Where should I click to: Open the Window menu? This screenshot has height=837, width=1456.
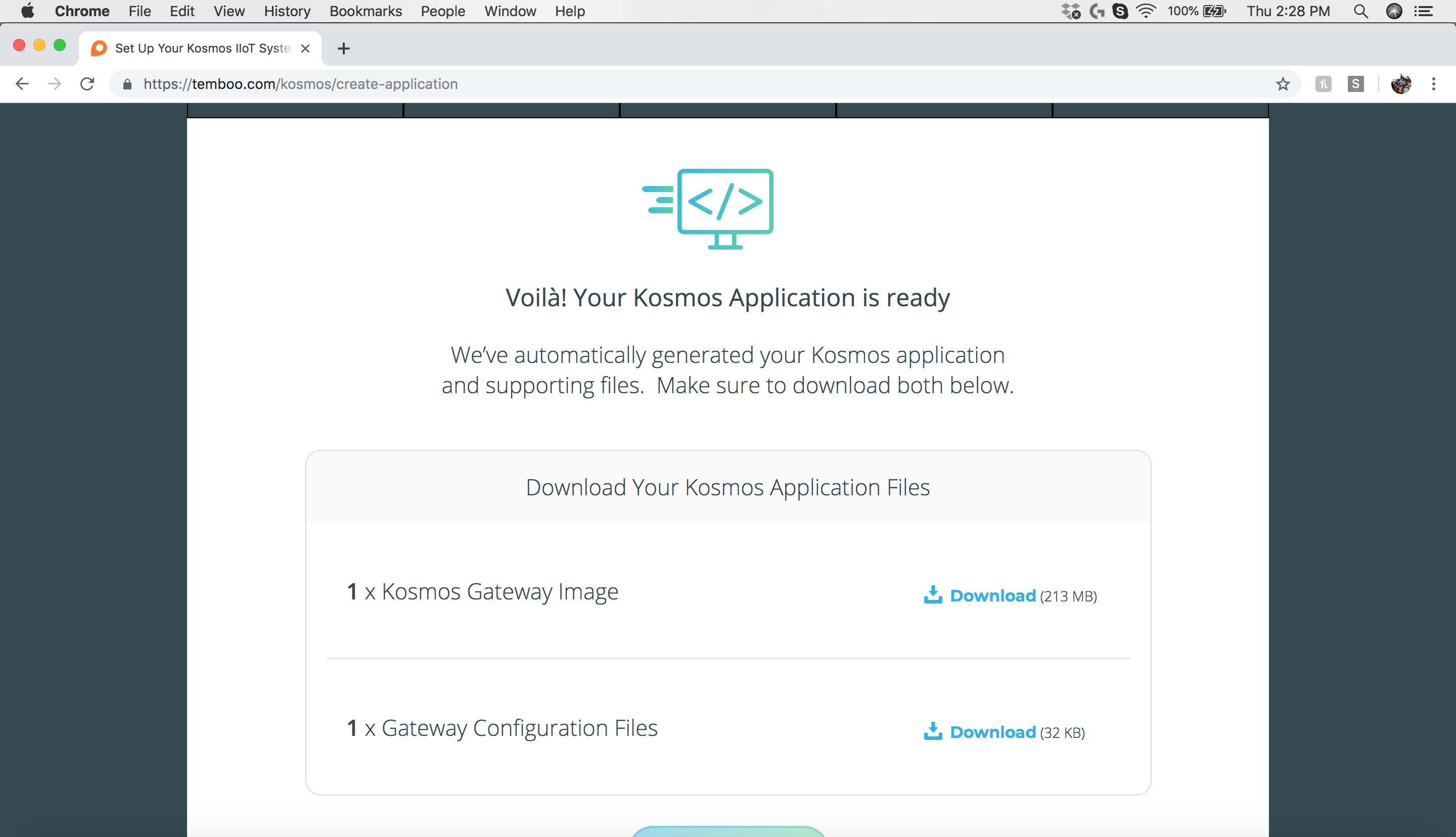pyautogui.click(x=510, y=11)
